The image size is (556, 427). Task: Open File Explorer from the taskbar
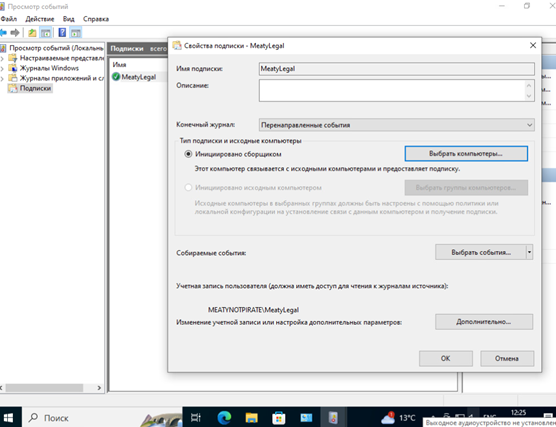[x=251, y=418]
